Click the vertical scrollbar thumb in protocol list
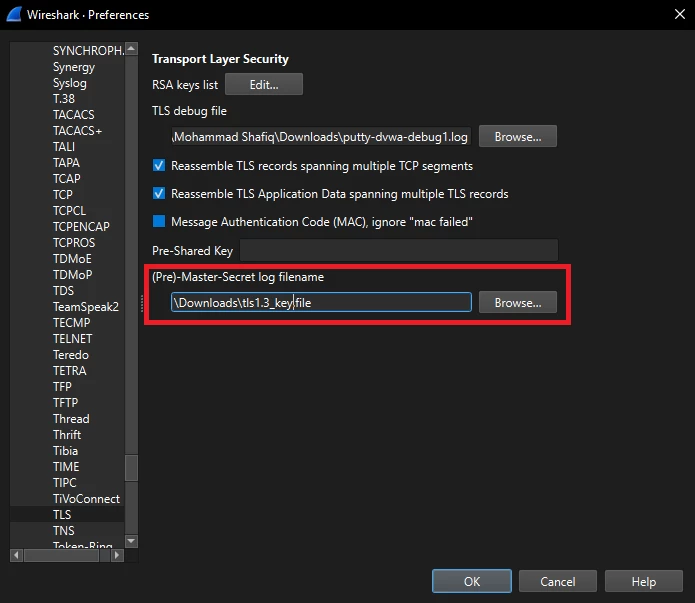Image resolution: width=695 pixels, height=603 pixels. point(131,468)
